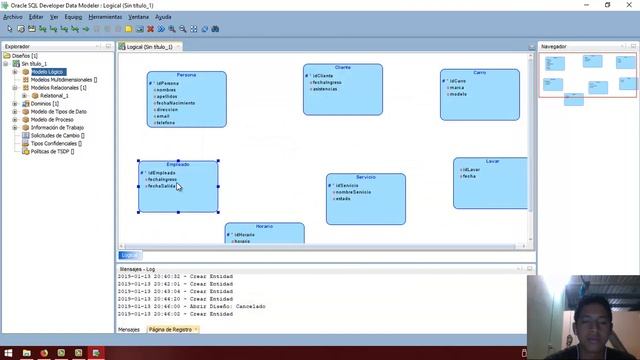This screenshot has width=640, height=360.
Task: Open Firefox from the taskbar
Action: point(44,353)
